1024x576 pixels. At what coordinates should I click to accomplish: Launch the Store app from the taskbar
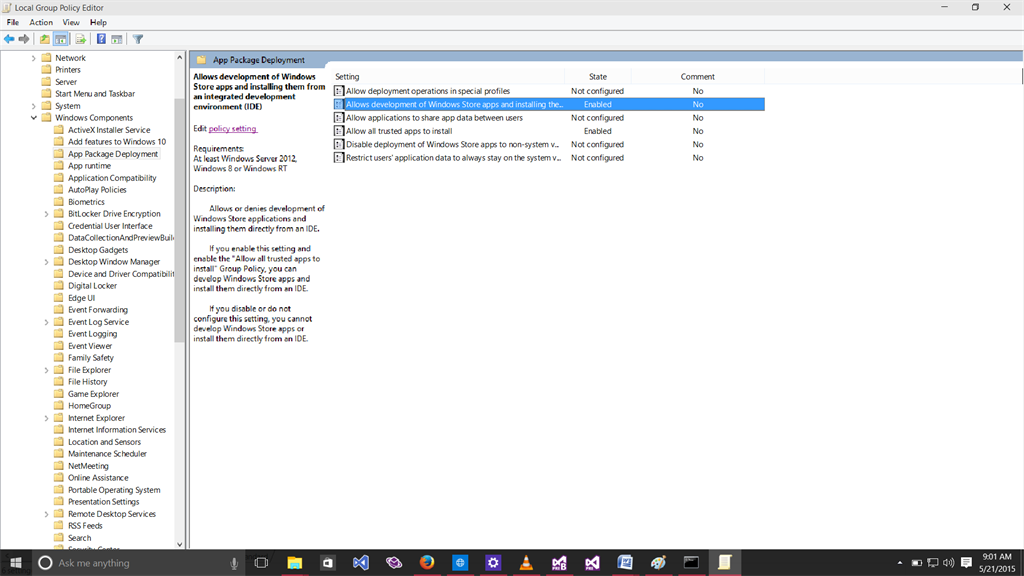pos(328,562)
